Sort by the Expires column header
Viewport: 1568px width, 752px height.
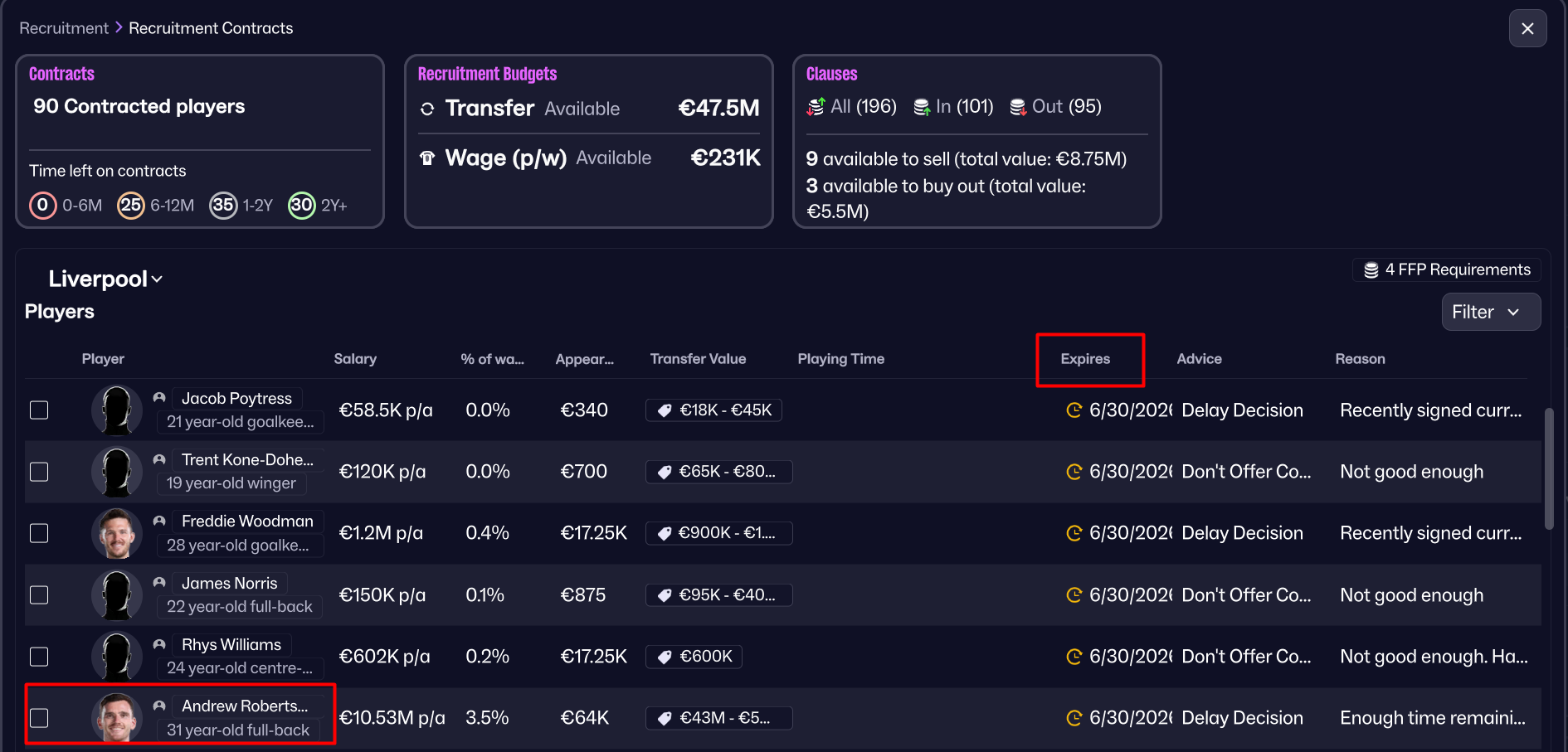(x=1085, y=359)
